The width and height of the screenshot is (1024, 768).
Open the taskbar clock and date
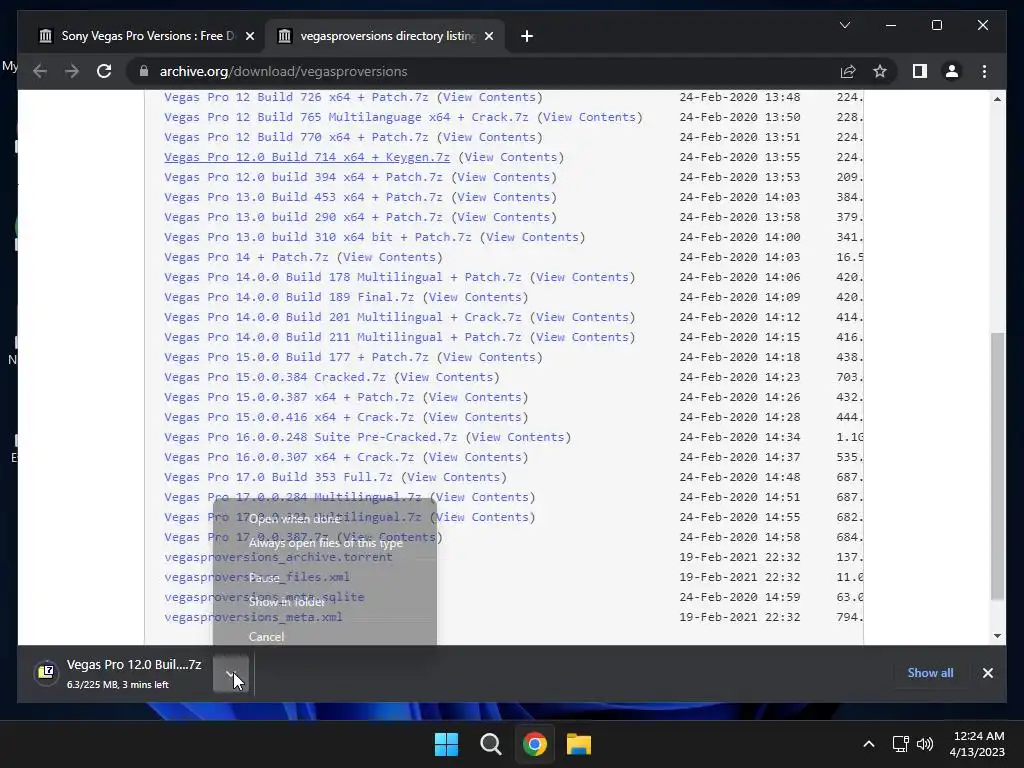[977, 744]
